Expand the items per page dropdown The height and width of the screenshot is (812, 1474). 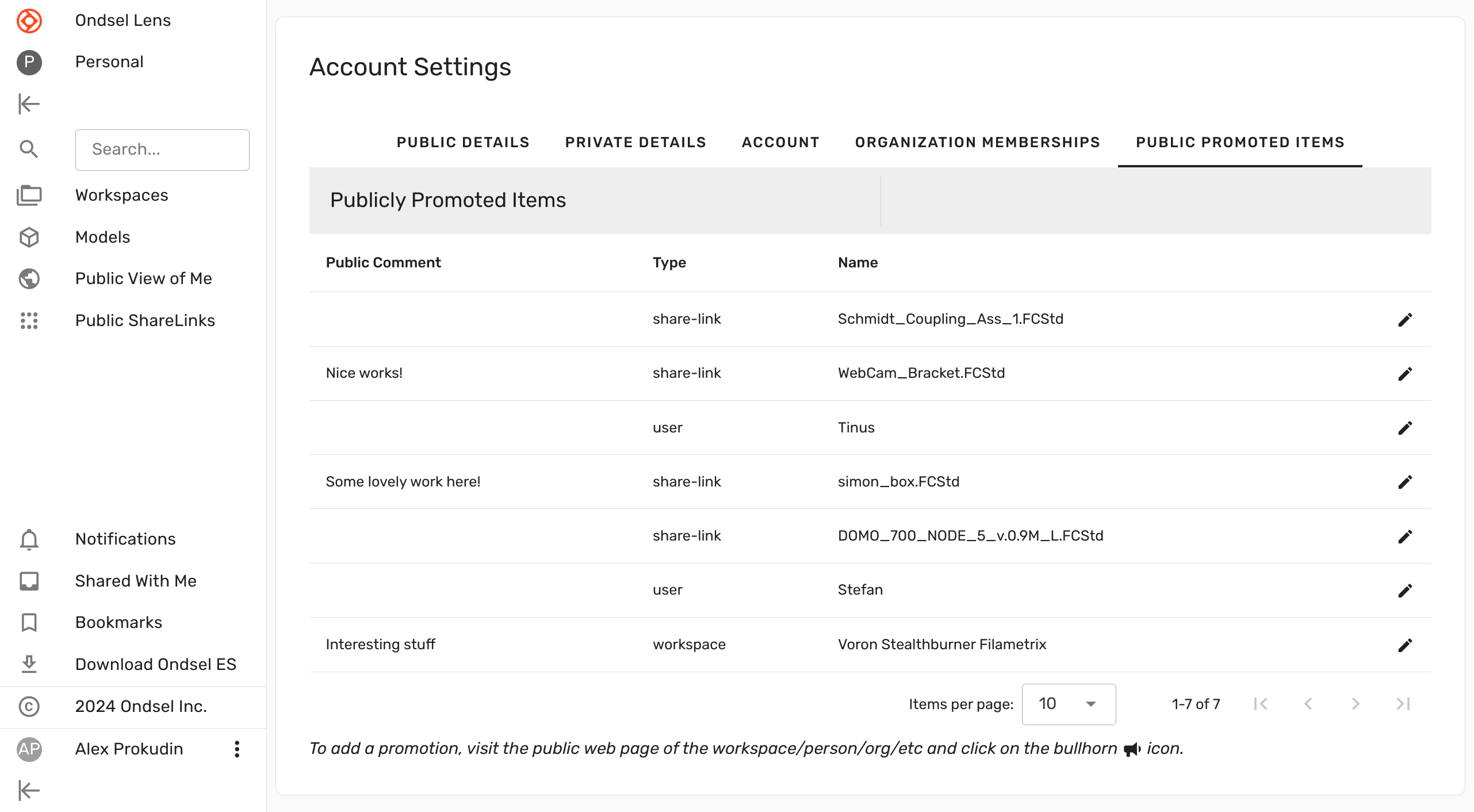pyautogui.click(x=1068, y=704)
